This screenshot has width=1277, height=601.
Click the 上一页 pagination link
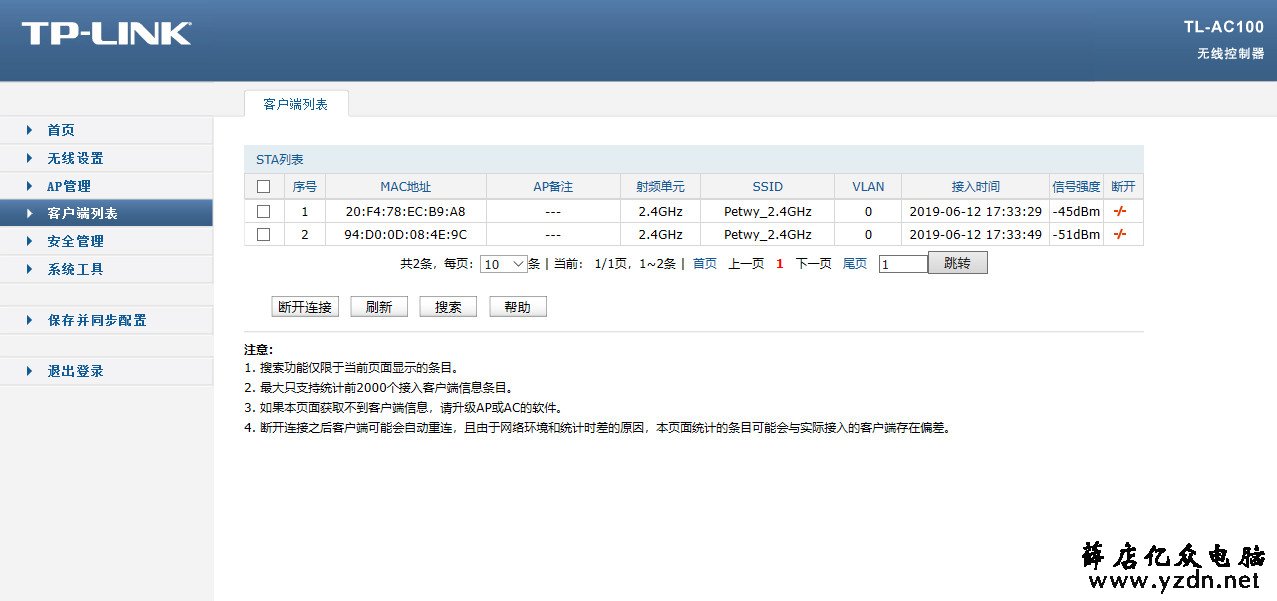[x=746, y=264]
